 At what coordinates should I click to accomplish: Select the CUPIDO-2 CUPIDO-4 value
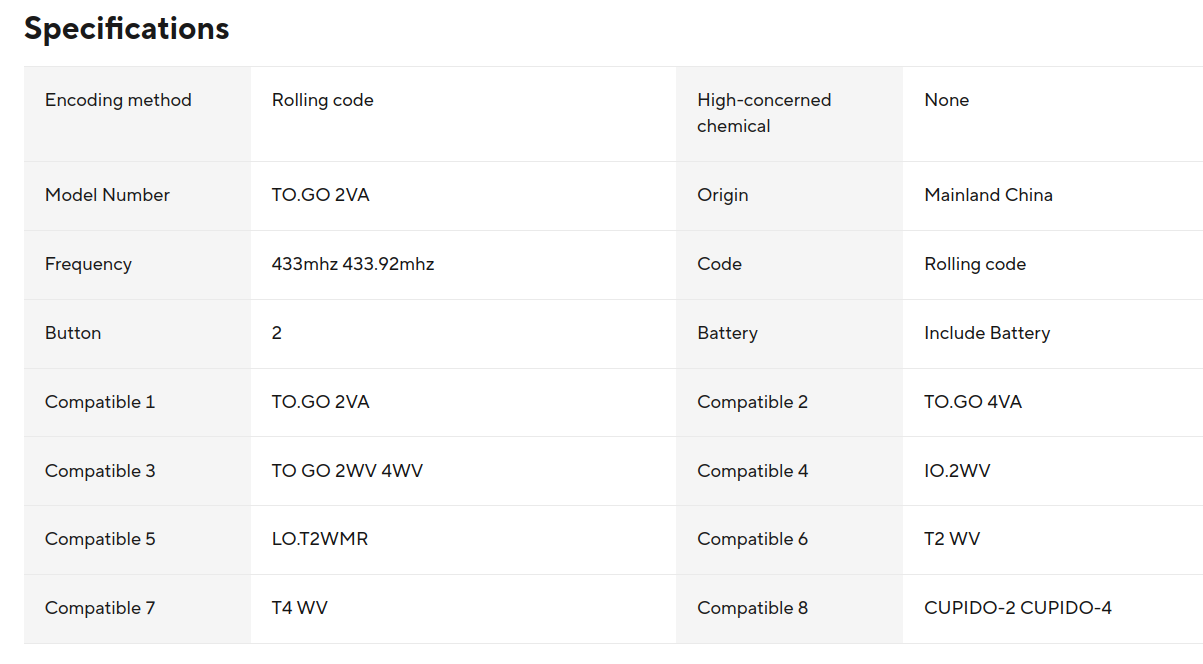1018,608
